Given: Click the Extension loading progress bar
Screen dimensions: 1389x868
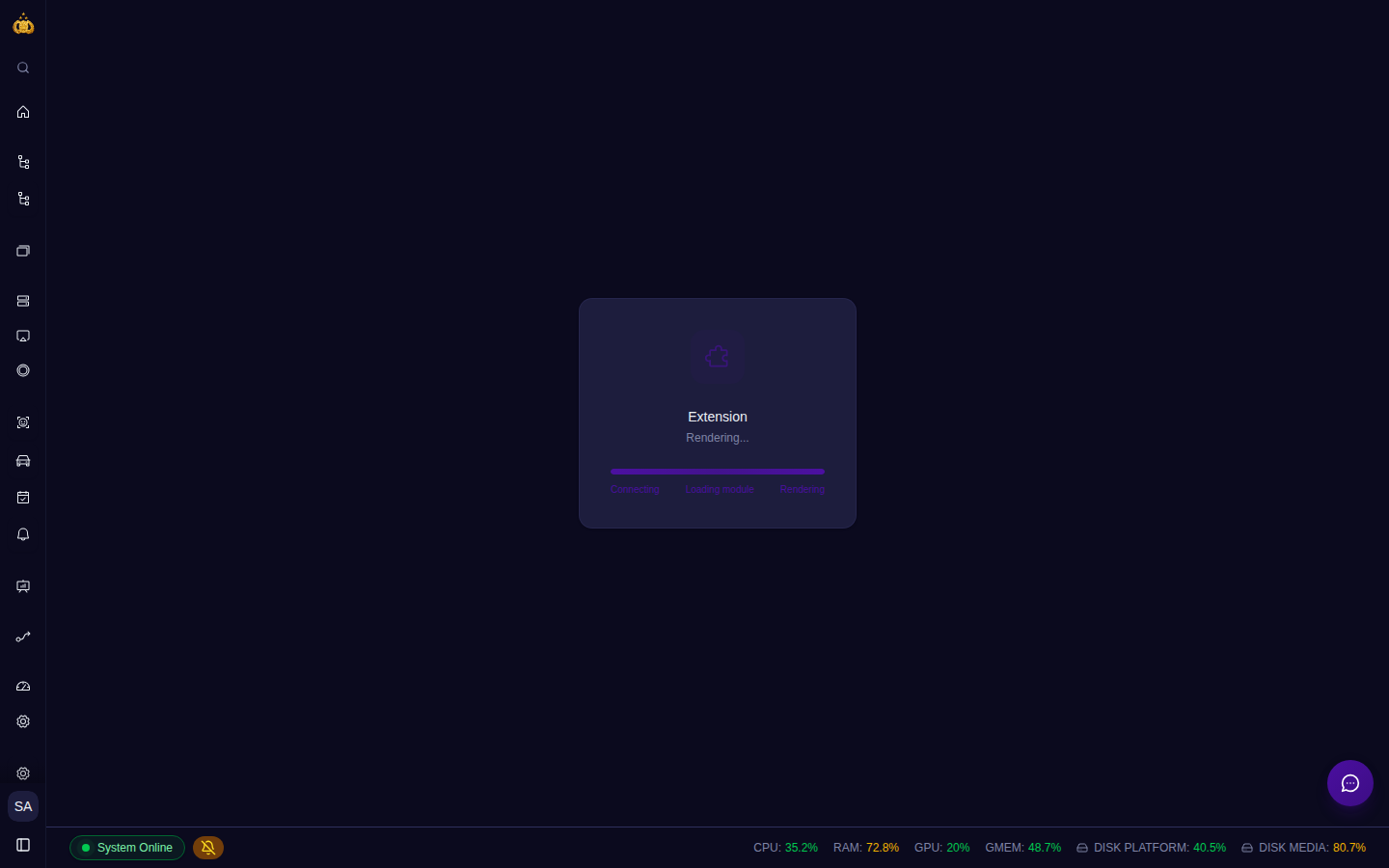Looking at the screenshot, I should [718, 472].
